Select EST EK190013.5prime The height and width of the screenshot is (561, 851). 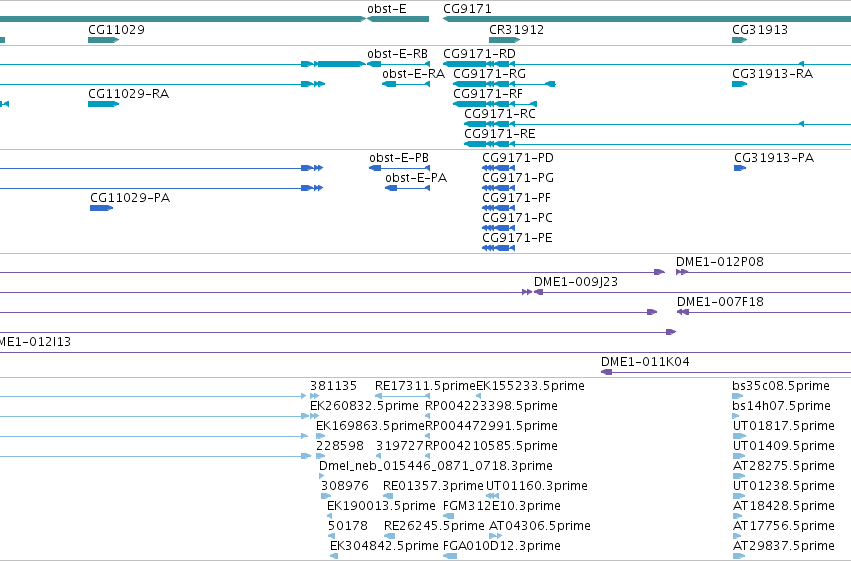coord(381,506)
